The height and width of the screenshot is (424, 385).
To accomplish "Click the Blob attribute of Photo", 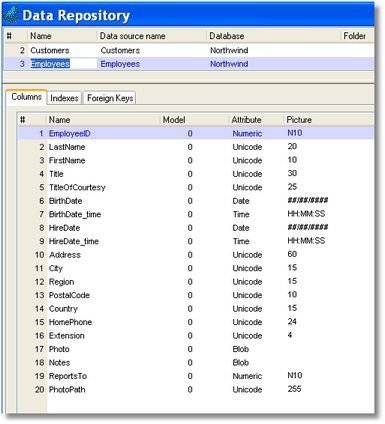I will pos(241,349).
